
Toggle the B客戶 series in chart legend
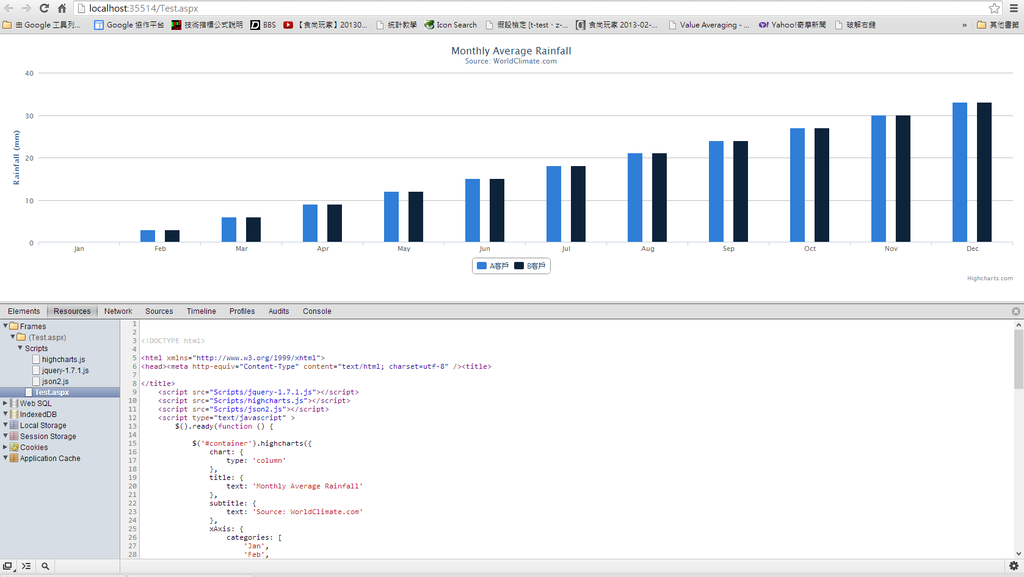tap(531, 266)
